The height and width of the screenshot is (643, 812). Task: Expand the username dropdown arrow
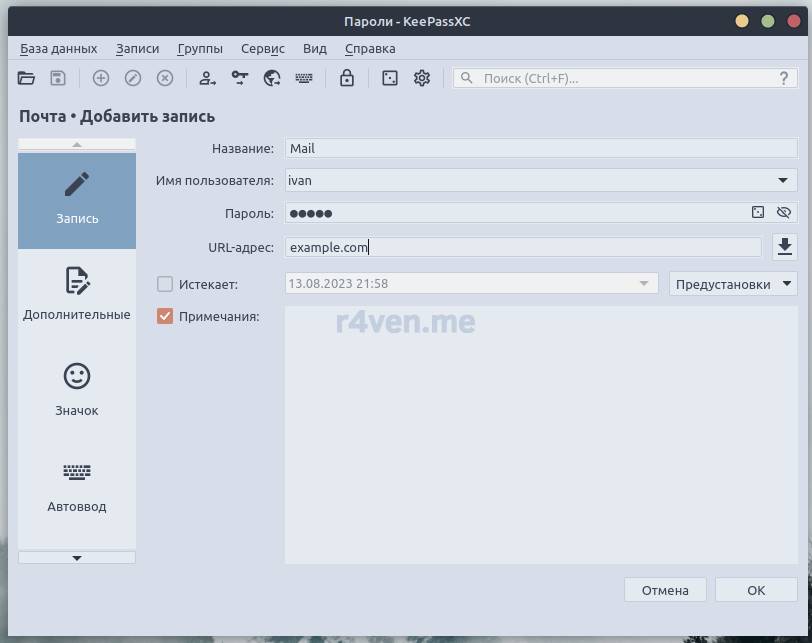tap(782, 180)
